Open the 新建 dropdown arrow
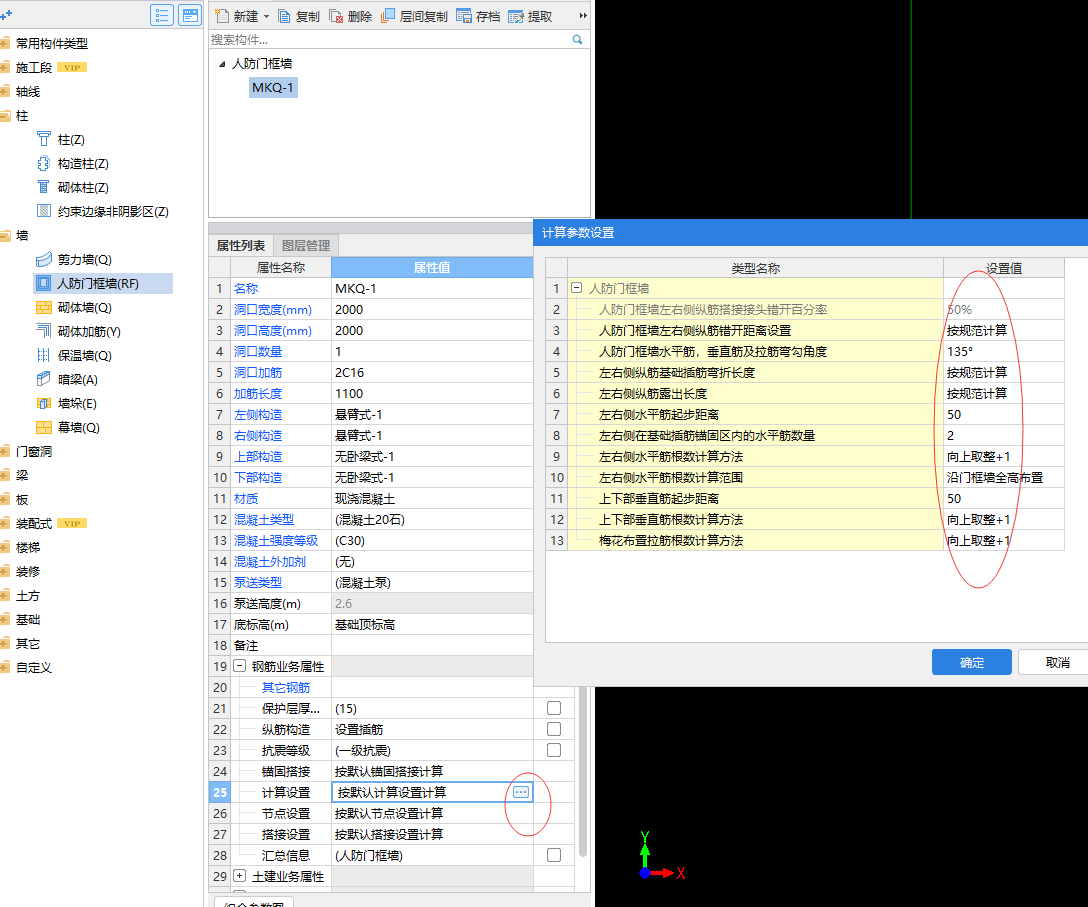The image size is (1088, 907). point(266,17)
